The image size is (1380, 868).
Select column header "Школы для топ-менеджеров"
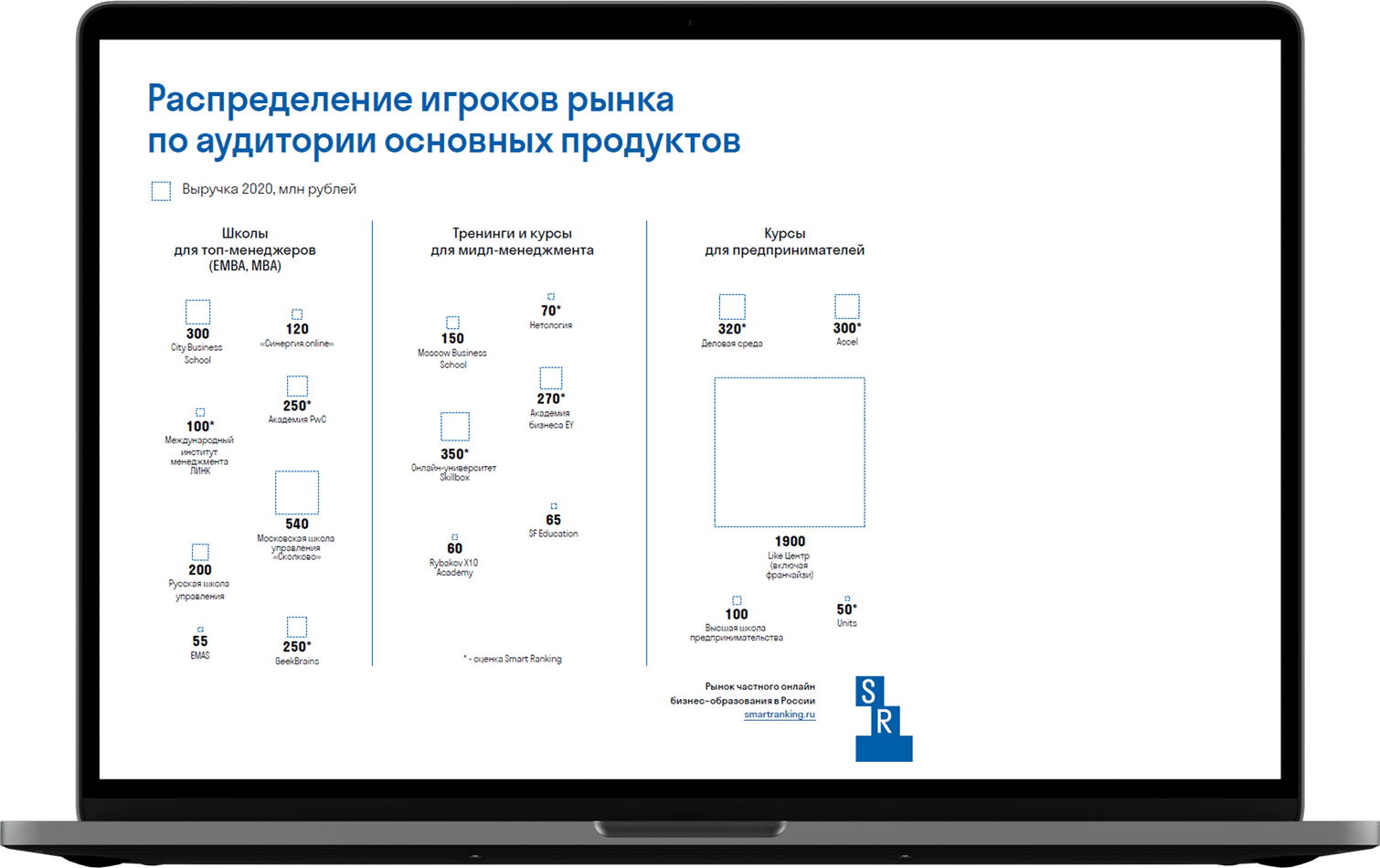point(245,249)
